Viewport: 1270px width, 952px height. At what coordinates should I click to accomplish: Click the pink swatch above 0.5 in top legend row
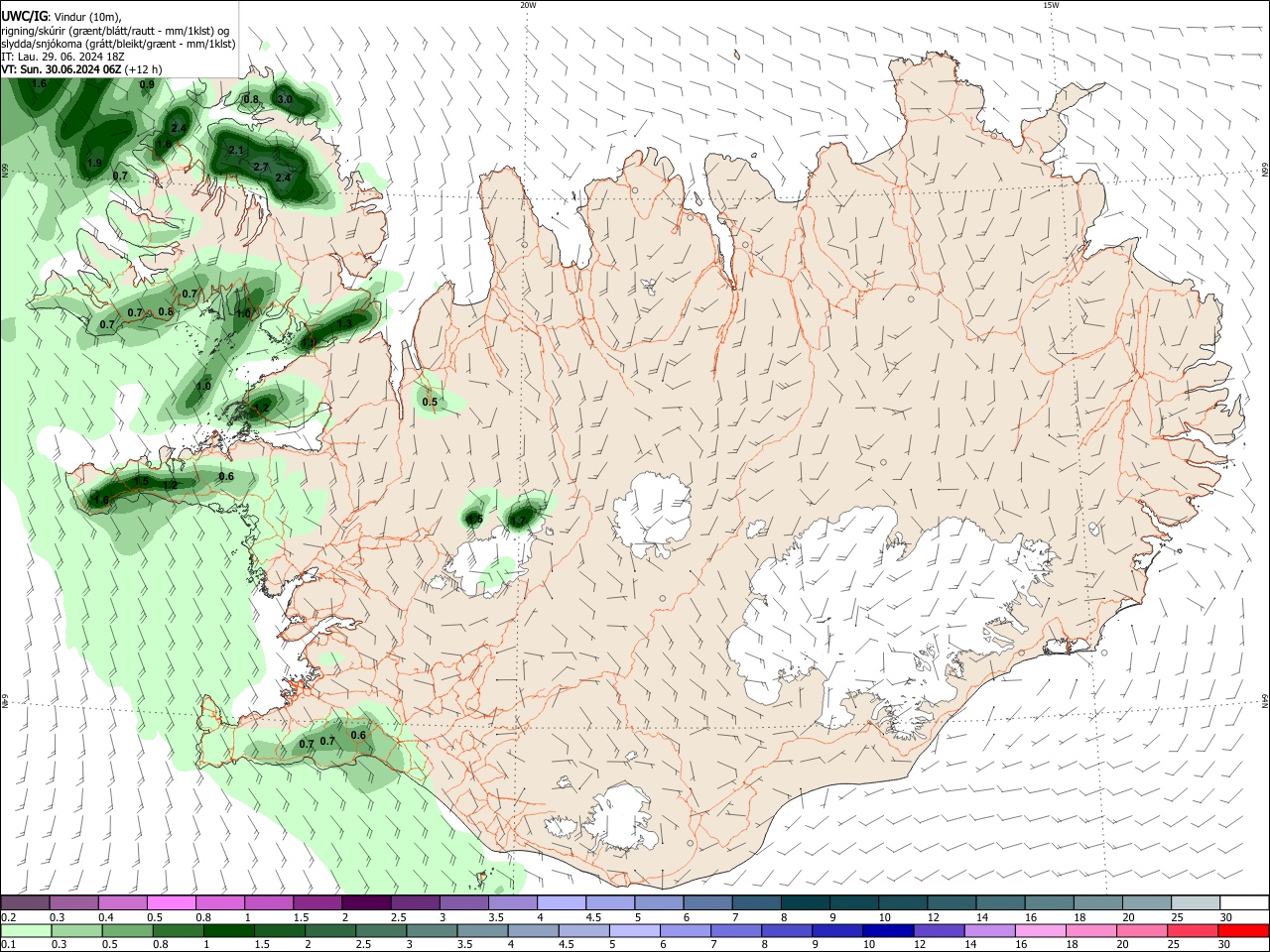tap(171, 903)
